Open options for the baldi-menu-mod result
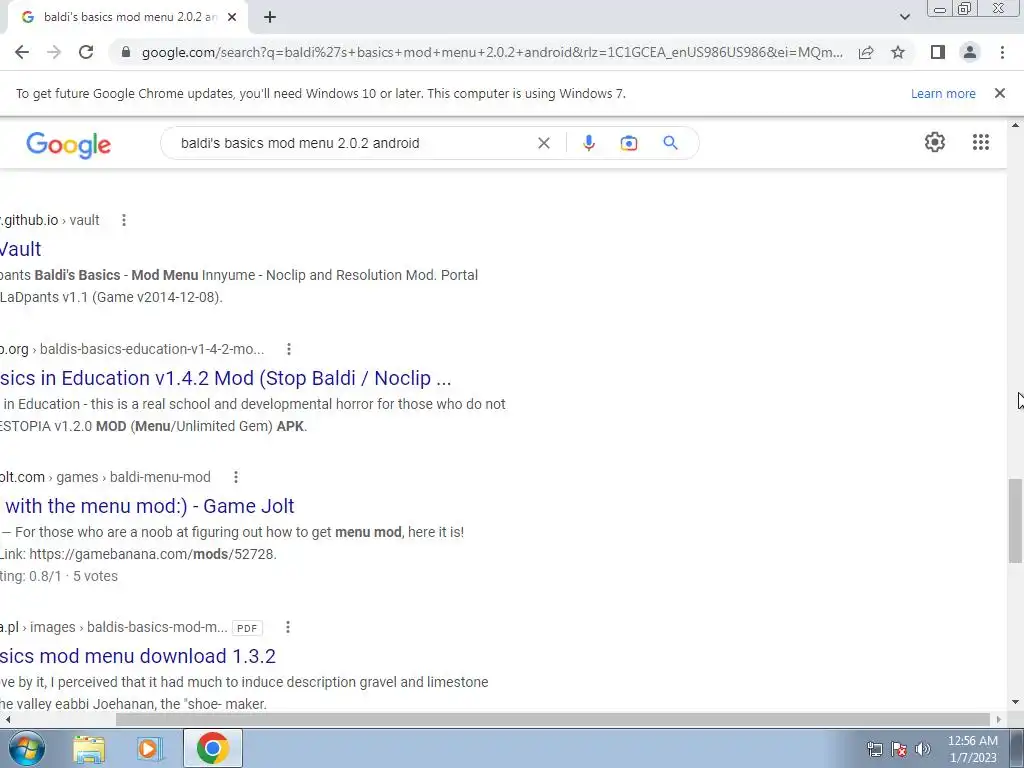1024x768 pixels. pyautogui.click(x=236, y=477)
